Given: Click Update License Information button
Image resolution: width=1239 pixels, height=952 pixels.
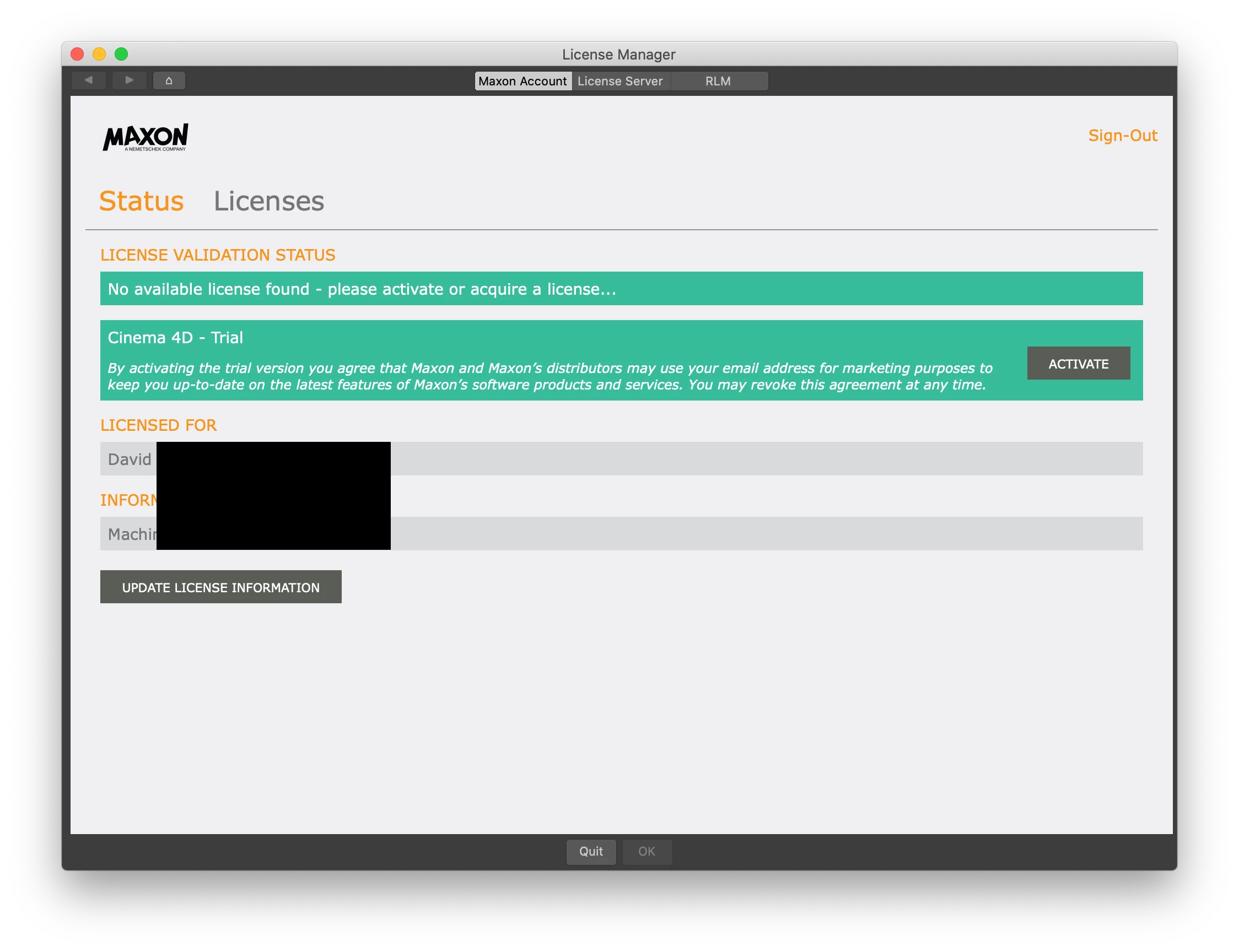Looking at the screenshot, I should point(220,587).
